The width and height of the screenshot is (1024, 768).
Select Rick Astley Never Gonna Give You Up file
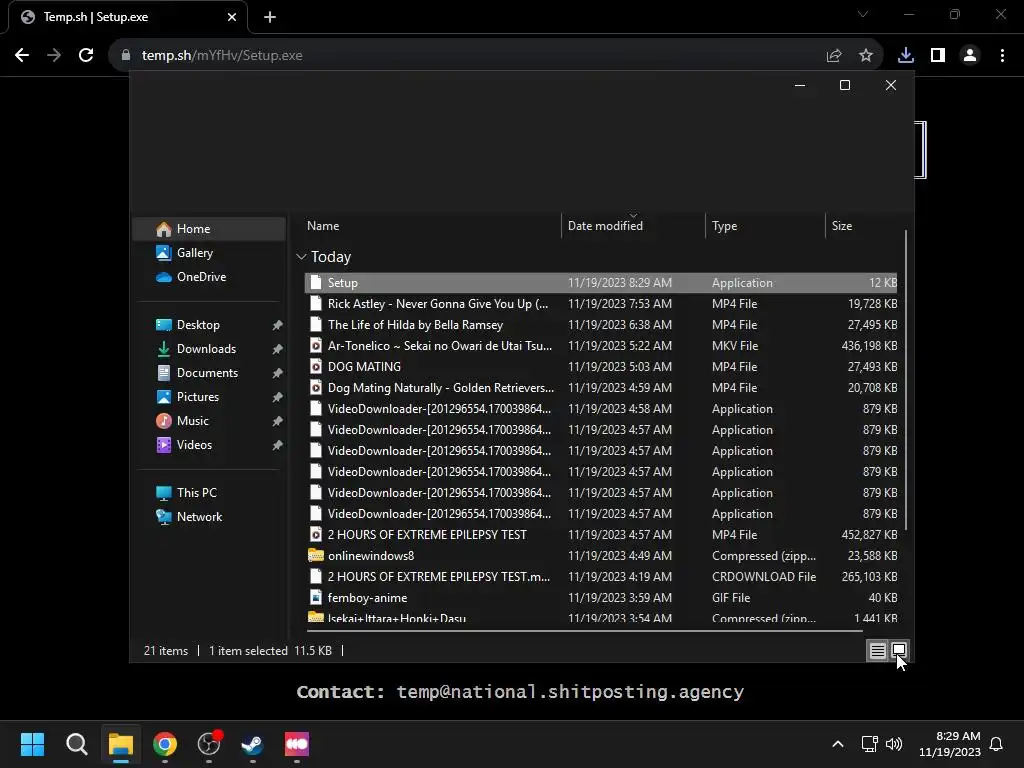(601, 304)
